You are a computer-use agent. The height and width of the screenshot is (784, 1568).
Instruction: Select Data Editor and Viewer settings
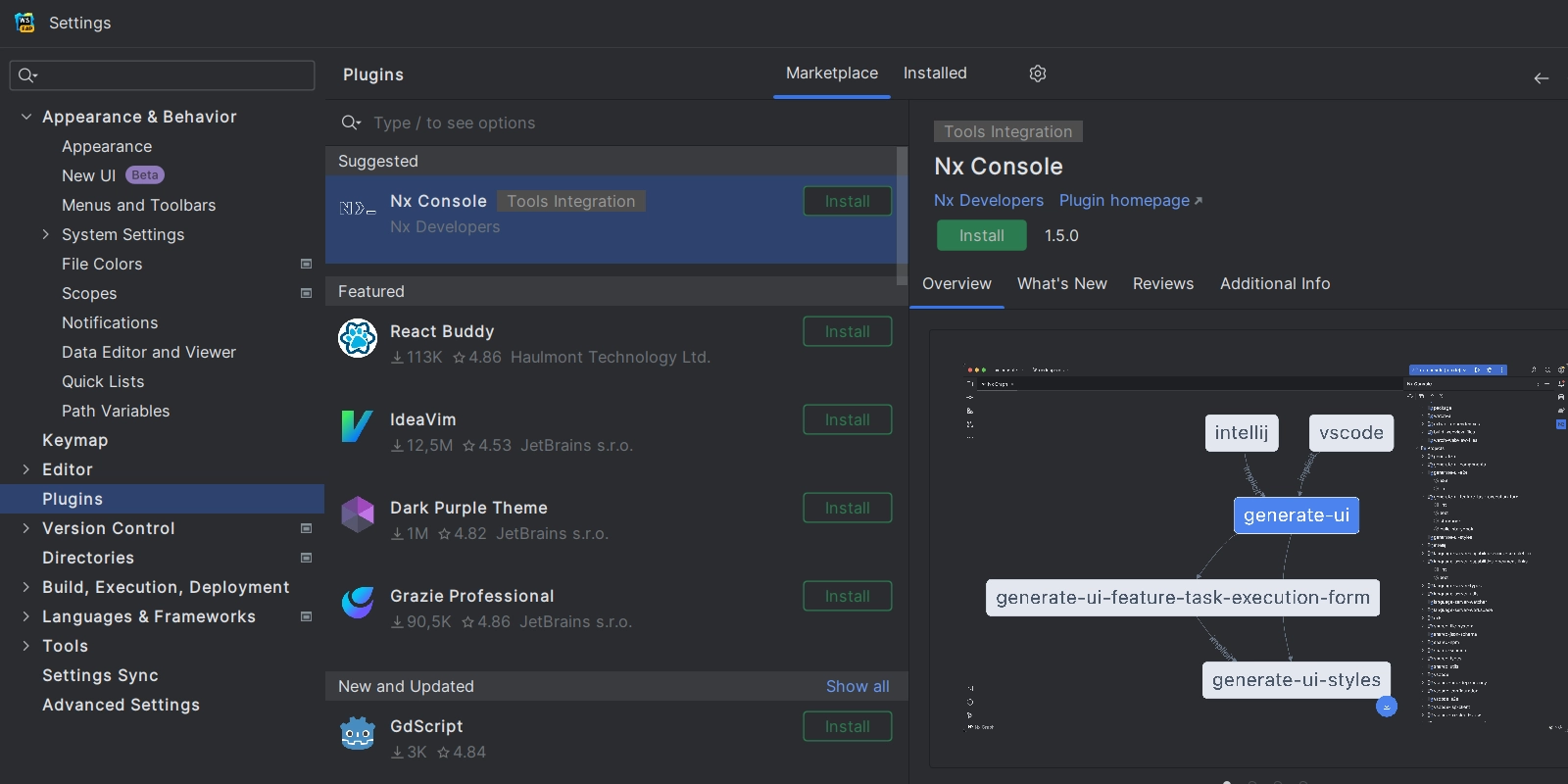[149, 352]
